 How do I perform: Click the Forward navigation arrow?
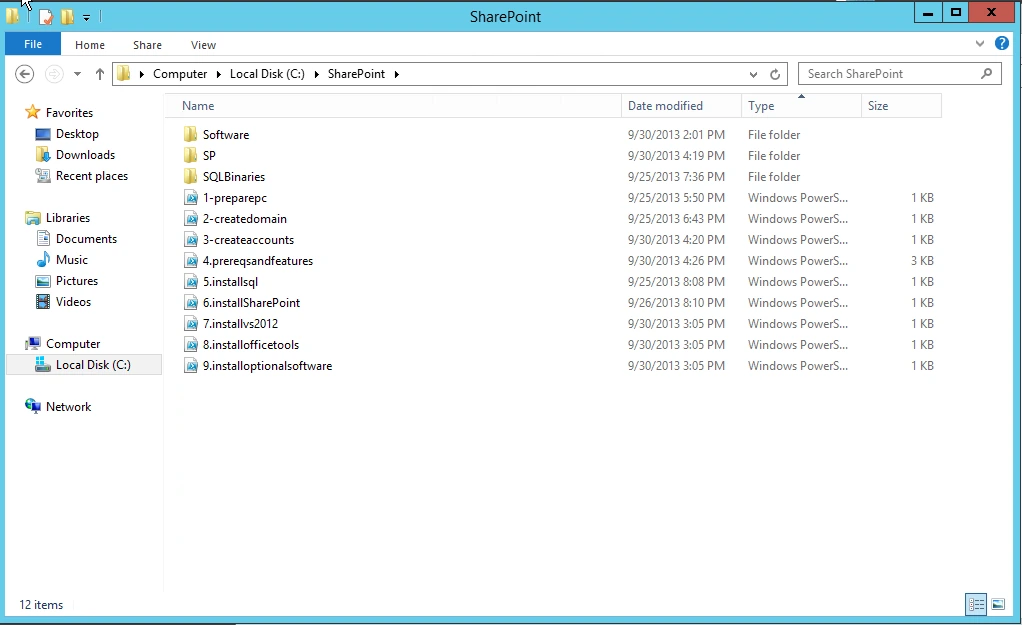pos(54,74)
